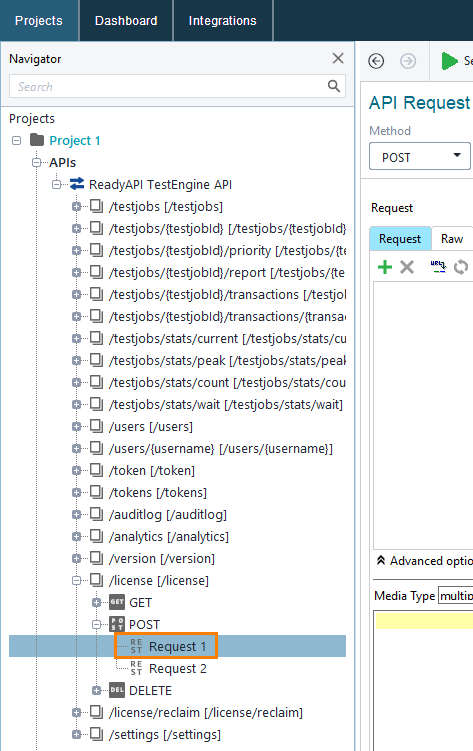473x751 pixels.
Task: Click the REST icon beside Request 1
Action: (x=136, y=646)
